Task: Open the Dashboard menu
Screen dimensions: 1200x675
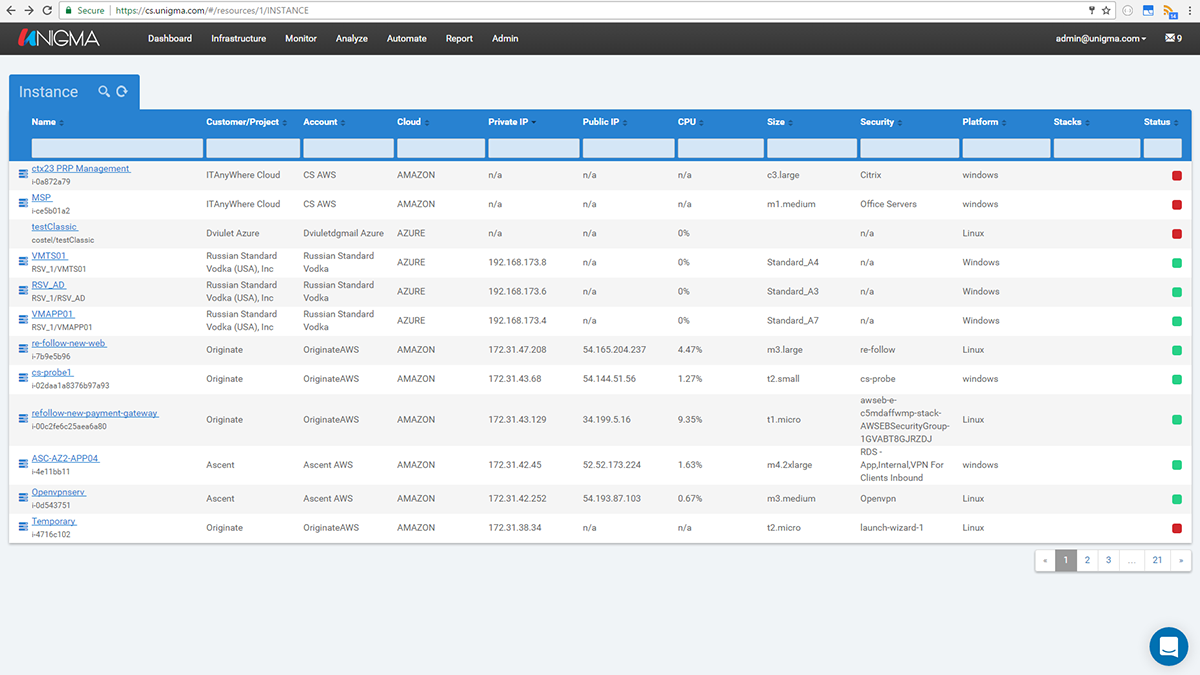Action: click(170, 38)
